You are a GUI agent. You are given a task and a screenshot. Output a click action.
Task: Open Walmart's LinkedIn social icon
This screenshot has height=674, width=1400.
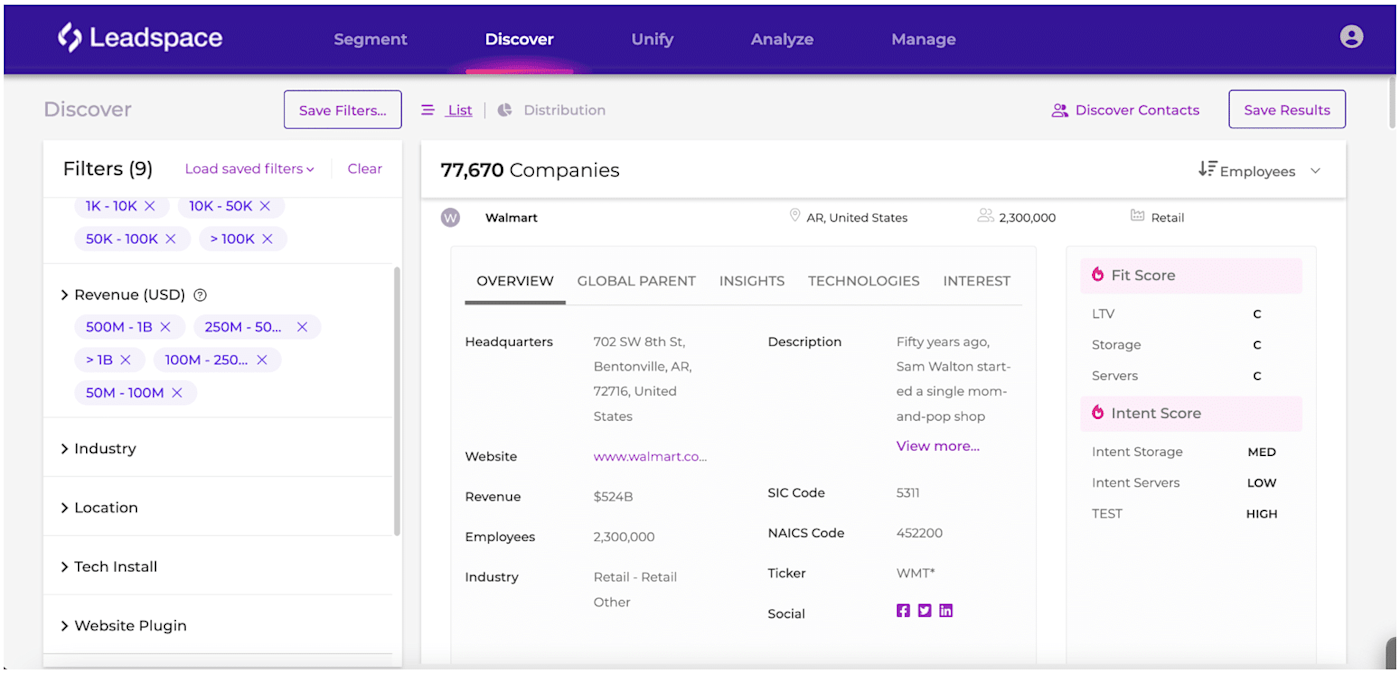(x=946, y=611)
